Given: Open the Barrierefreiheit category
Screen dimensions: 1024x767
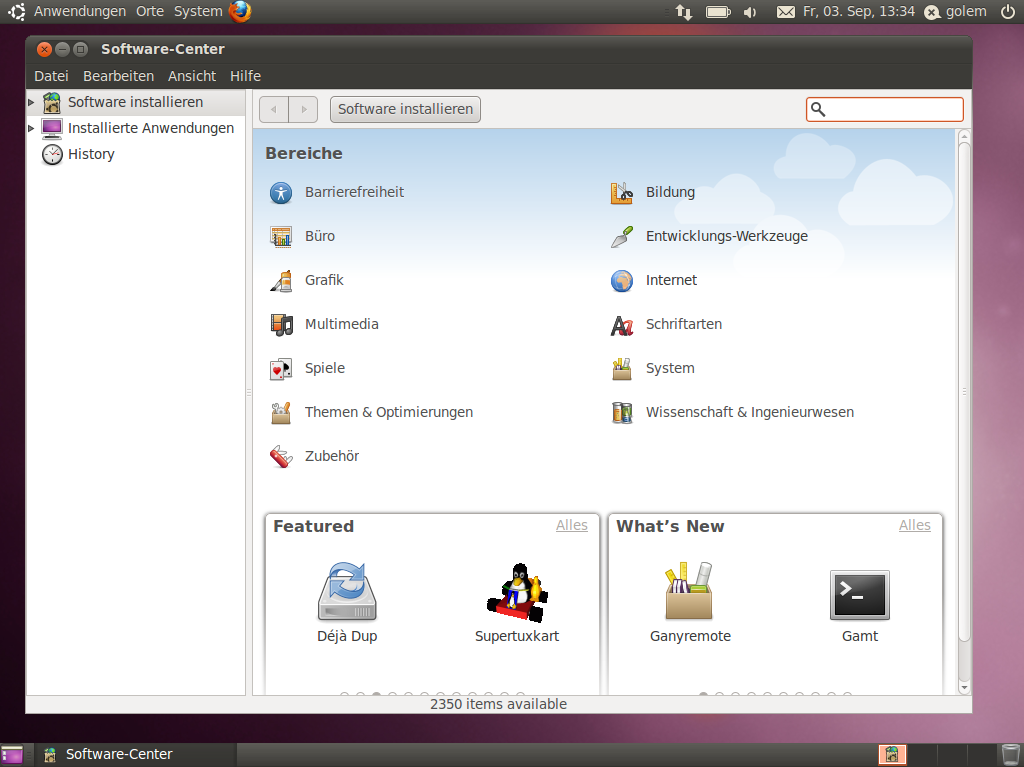Looking at the screenshot, I should click(x=355, y=192).
